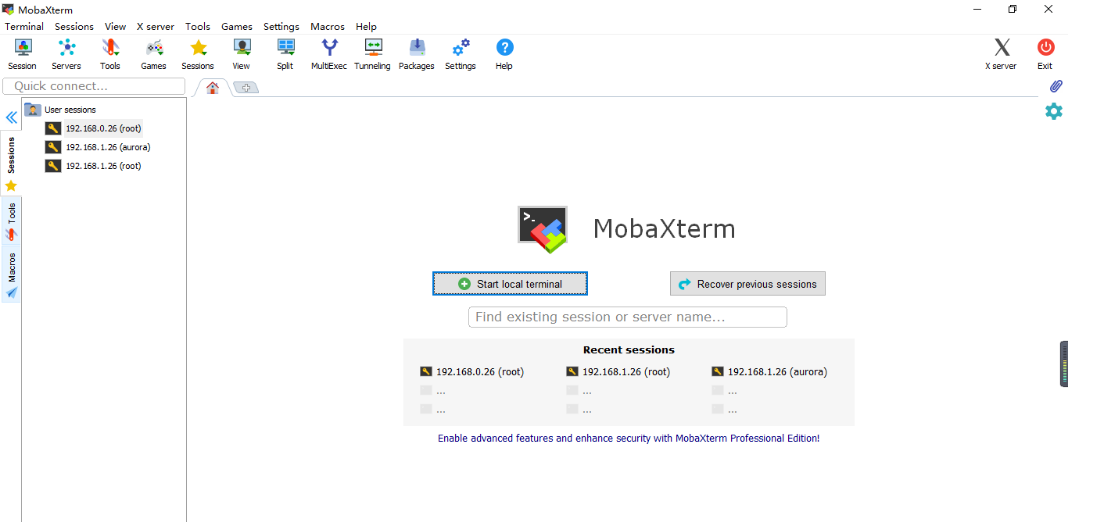Select 192.168.1.26 (aurora) in sidebar tree
1100x522 pixels.
(x=98, y=147)
